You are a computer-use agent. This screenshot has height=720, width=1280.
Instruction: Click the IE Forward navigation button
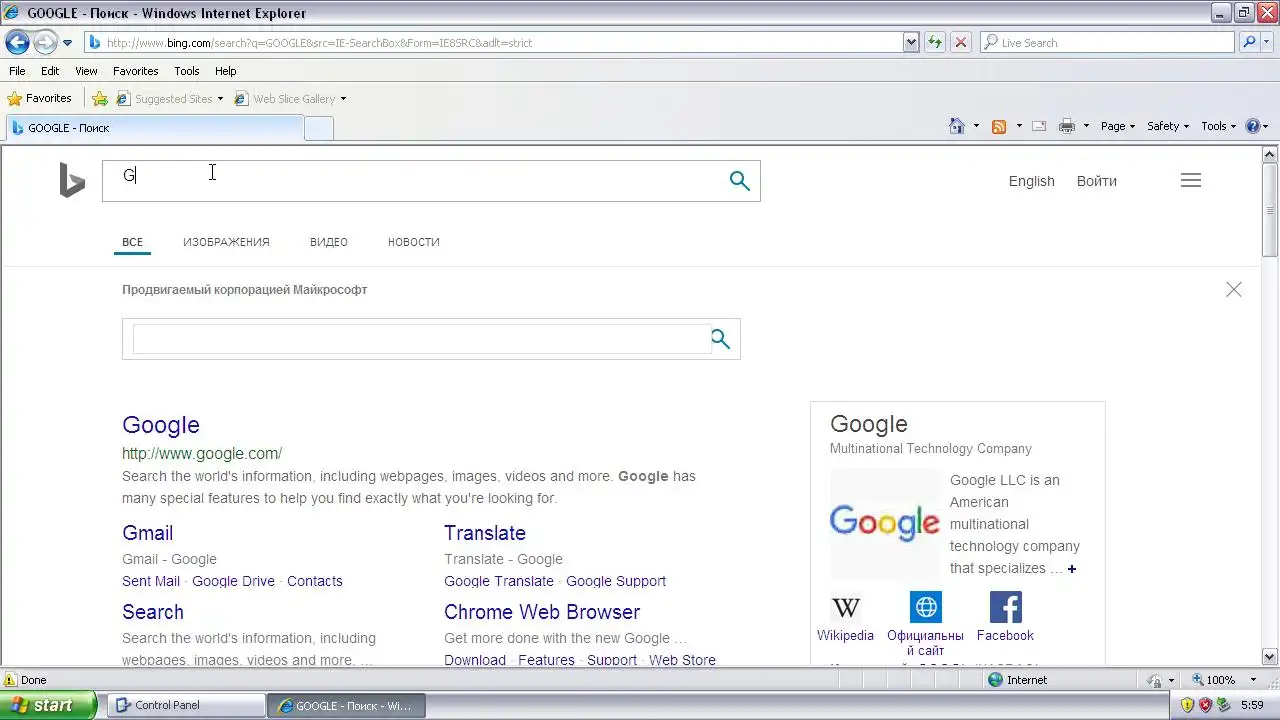pos(45,42)
